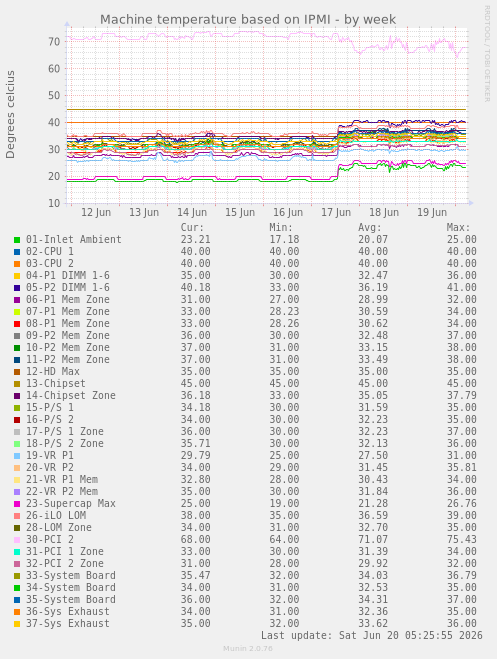Click the pink swatch beside 30-PCI 2

[x=17, y=540]
